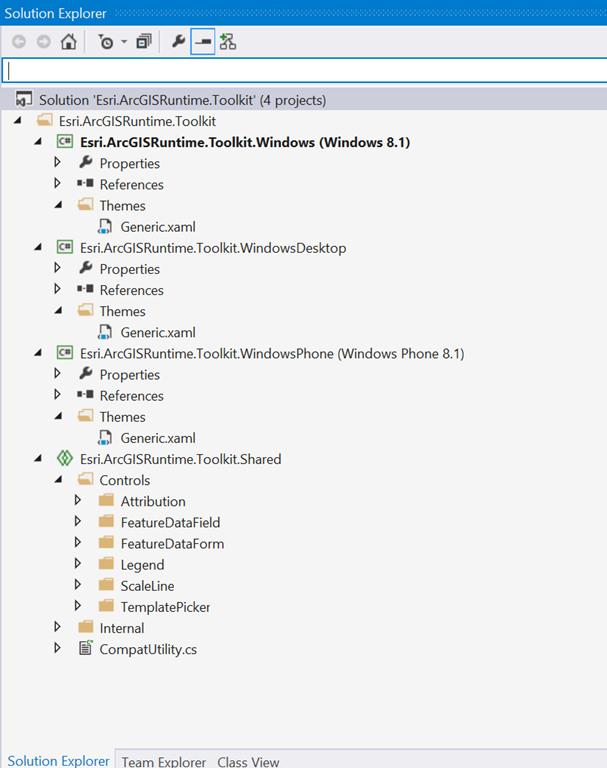The height and width of the screenshot is (768, 607).
Task: Click the wrench icon of WindowsDesktop Properties
Action: [86, 268]
